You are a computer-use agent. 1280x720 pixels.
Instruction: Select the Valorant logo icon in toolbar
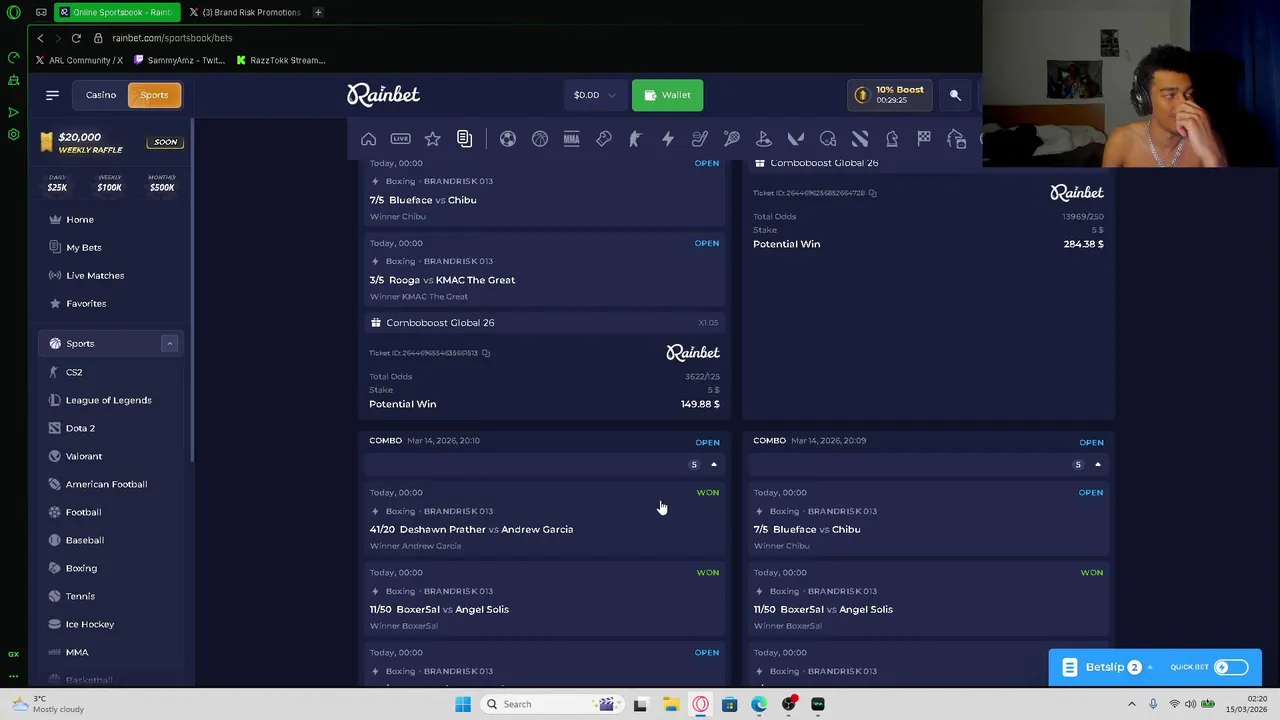tap(796, 139)
